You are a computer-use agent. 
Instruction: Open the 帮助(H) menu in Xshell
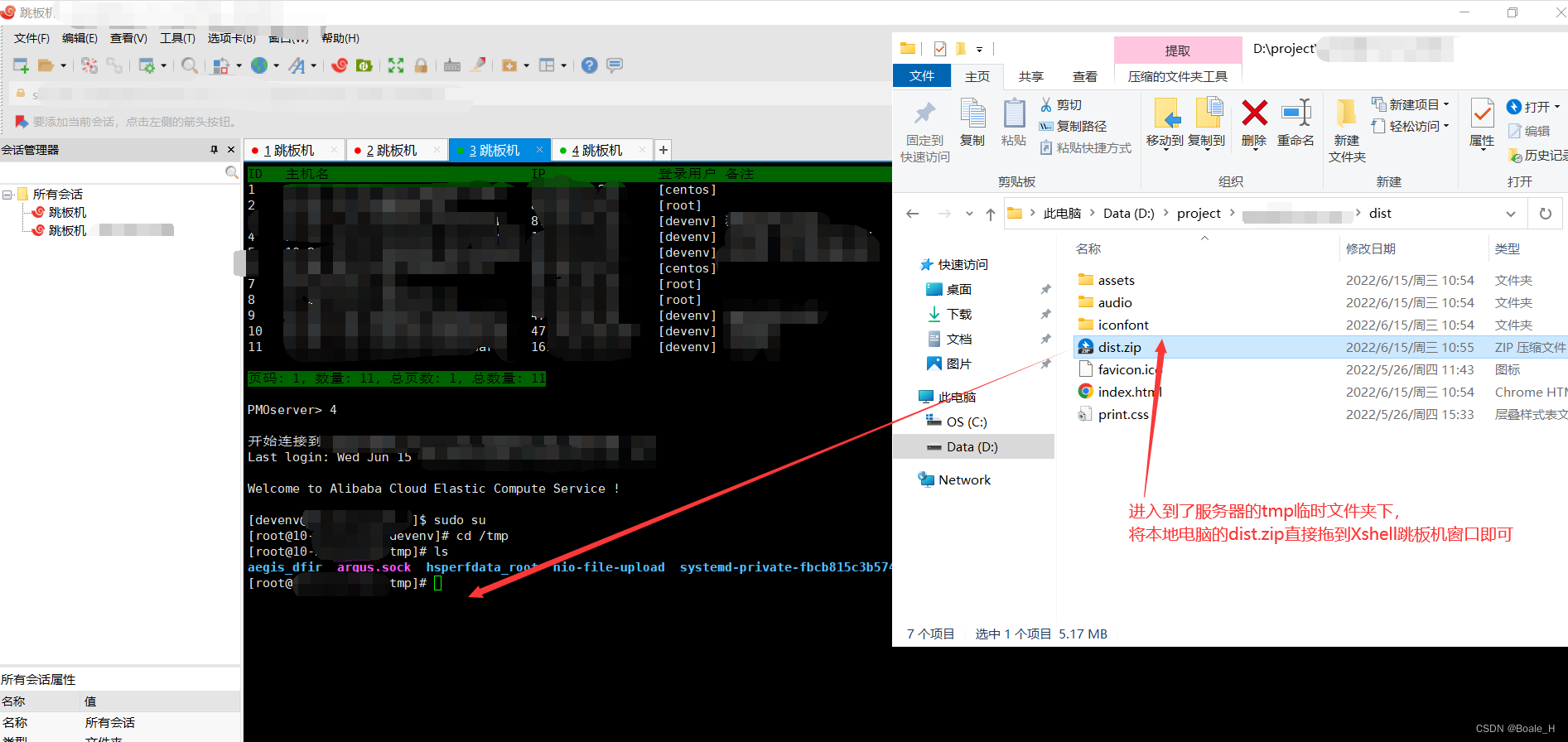[x=340, y=38]
